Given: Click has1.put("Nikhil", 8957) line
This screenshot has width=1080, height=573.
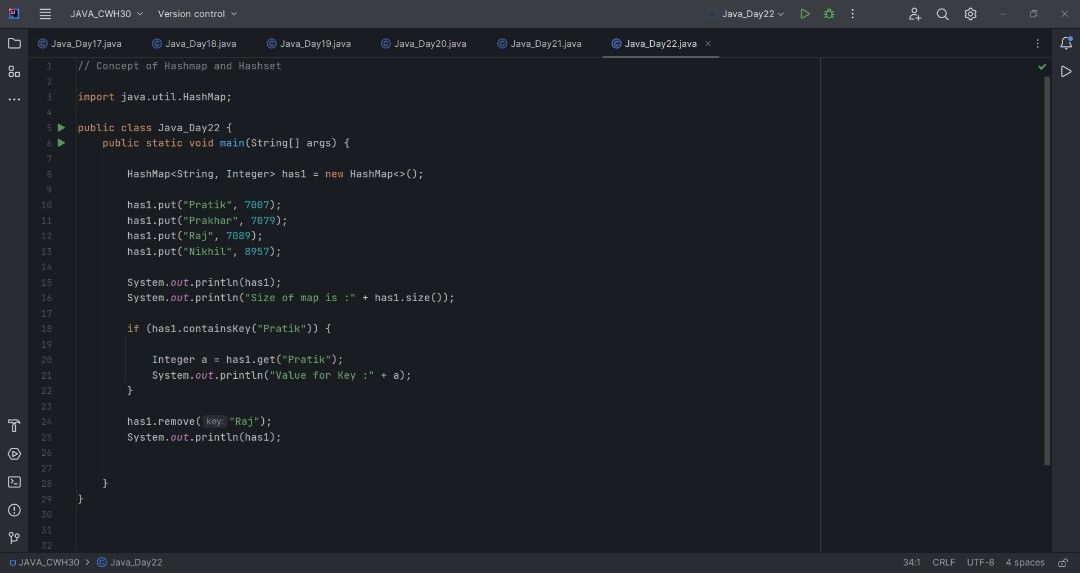Looking at the screenshot, I should pos(204,251).
